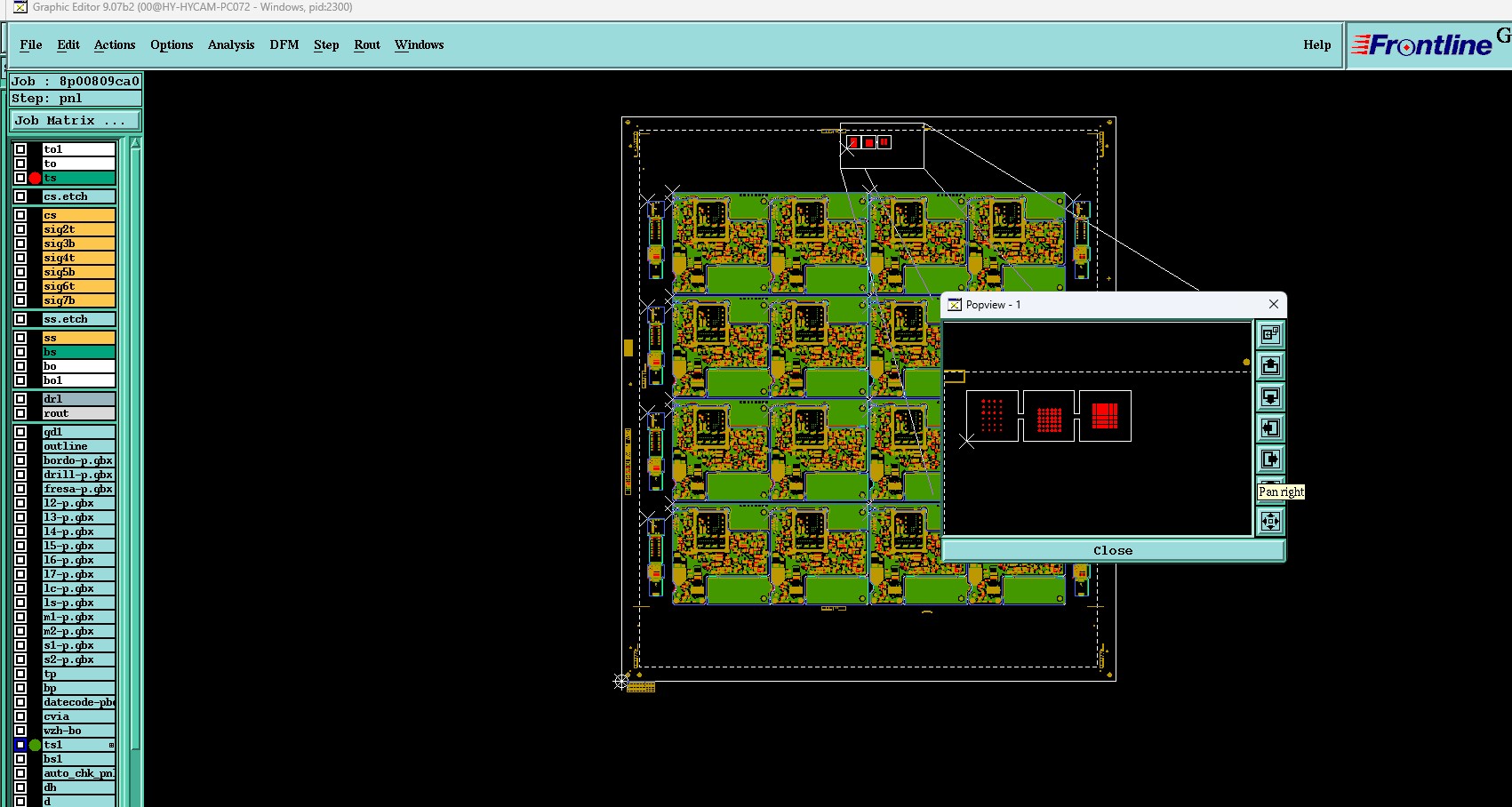Click the layer list scroll-up arrow

tap(135, 143)
